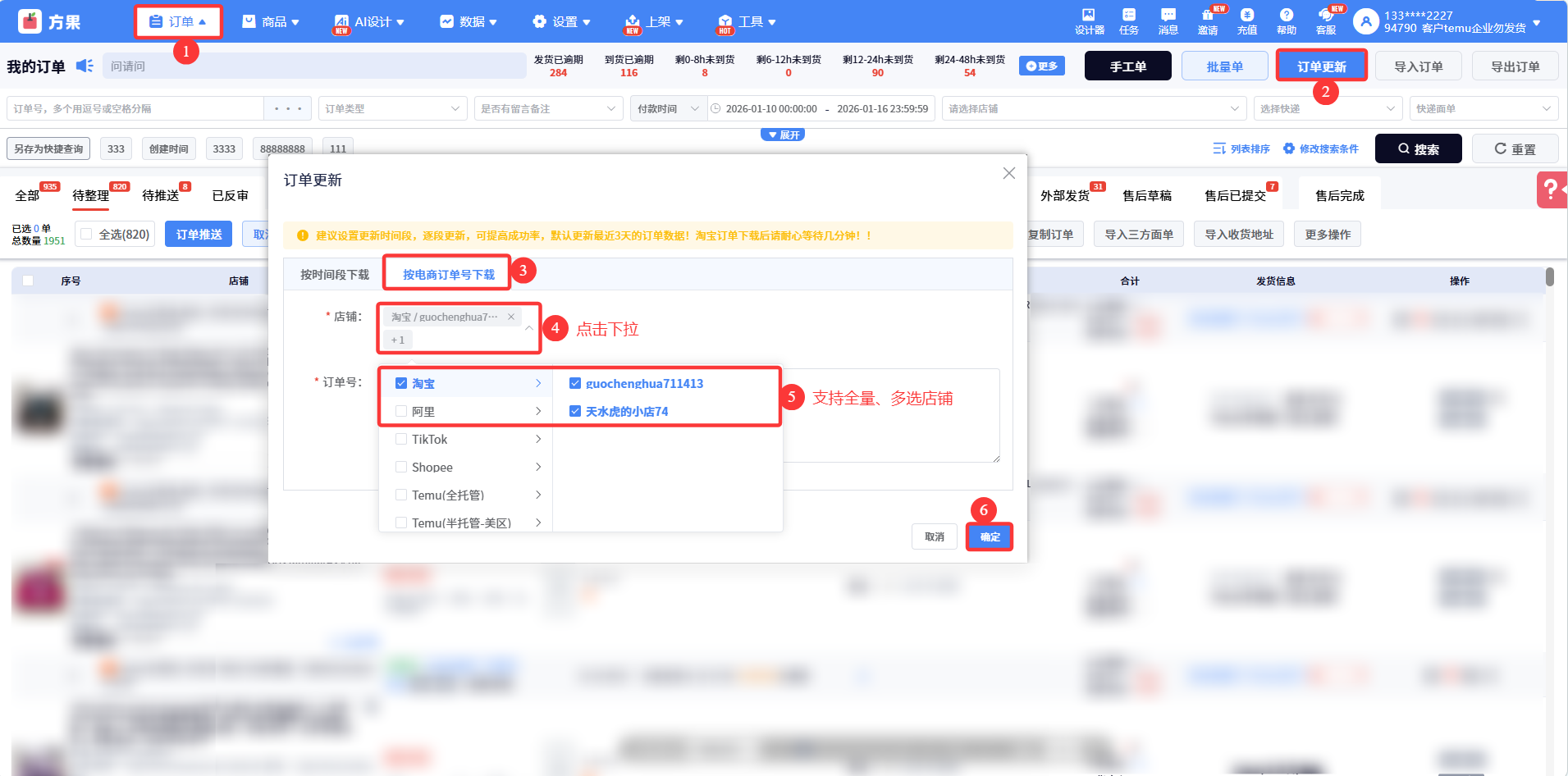The width and height of the screenshot is (1568, 776).
Task: Open the 快递面单 dropdown
Action: point(1484,108)
